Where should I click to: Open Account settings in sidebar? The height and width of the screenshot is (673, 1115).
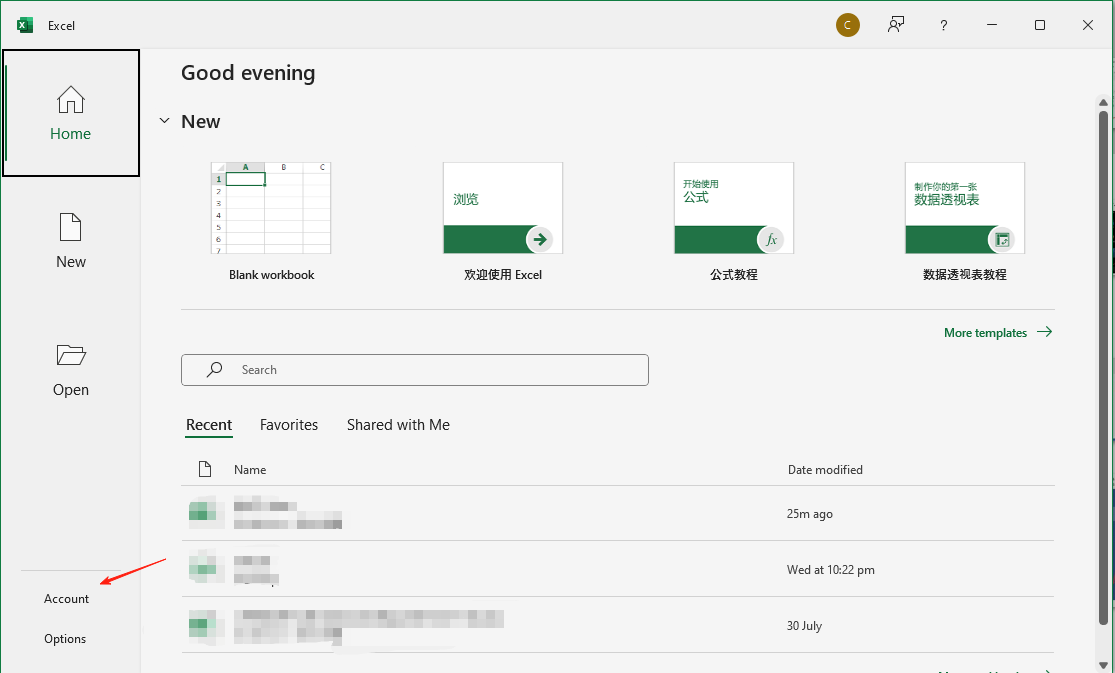click(x=67, y=599)
